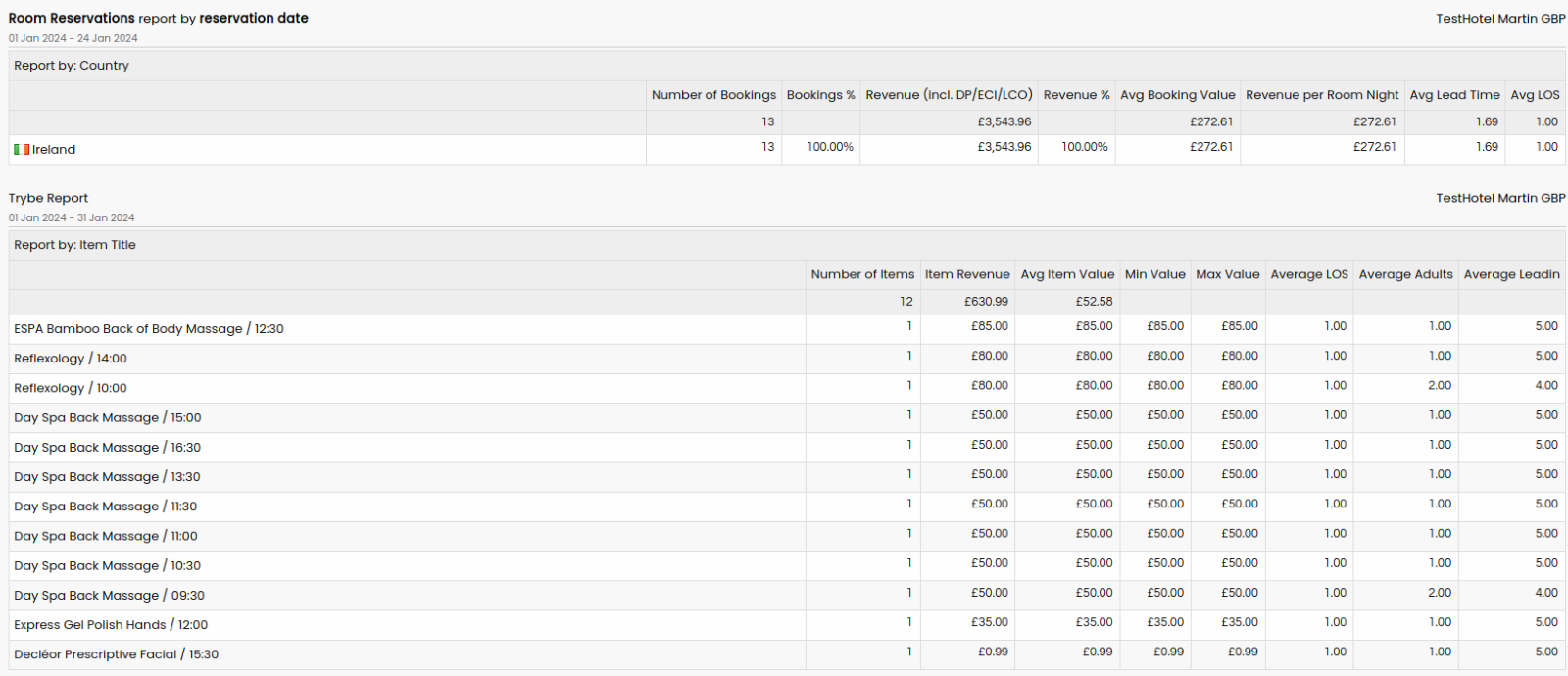Click the Number of Items column header

(x=862, y=275)
